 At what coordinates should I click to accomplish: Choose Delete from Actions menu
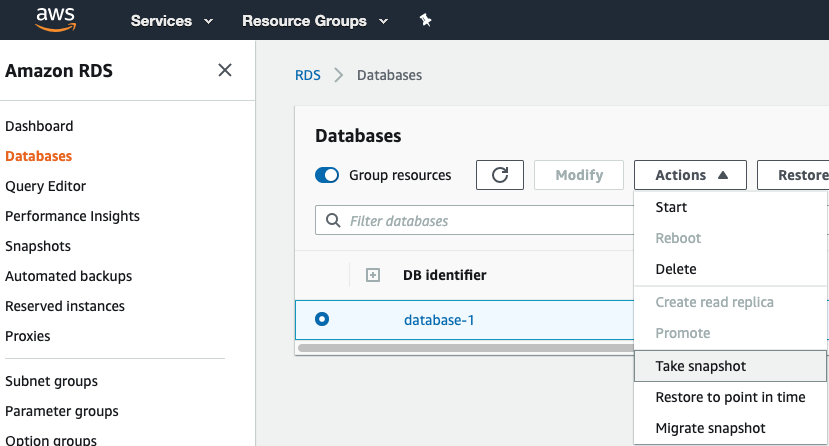point(730,269)
